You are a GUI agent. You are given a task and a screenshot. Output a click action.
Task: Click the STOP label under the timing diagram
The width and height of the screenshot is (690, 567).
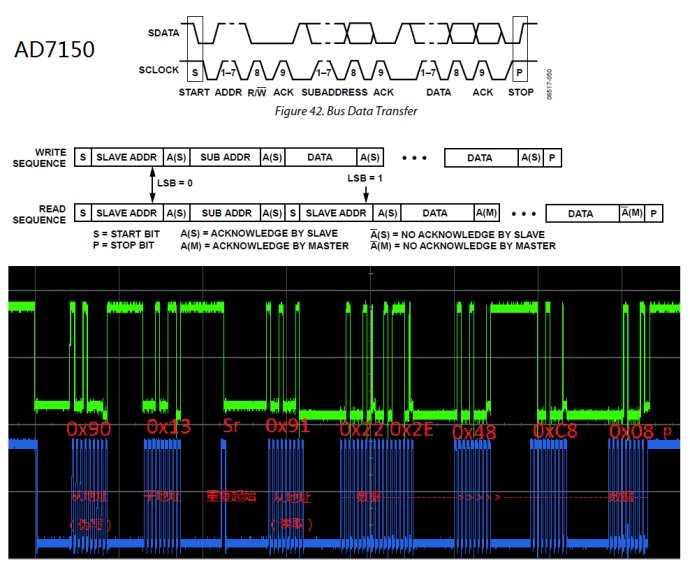(x=521, y=92)
